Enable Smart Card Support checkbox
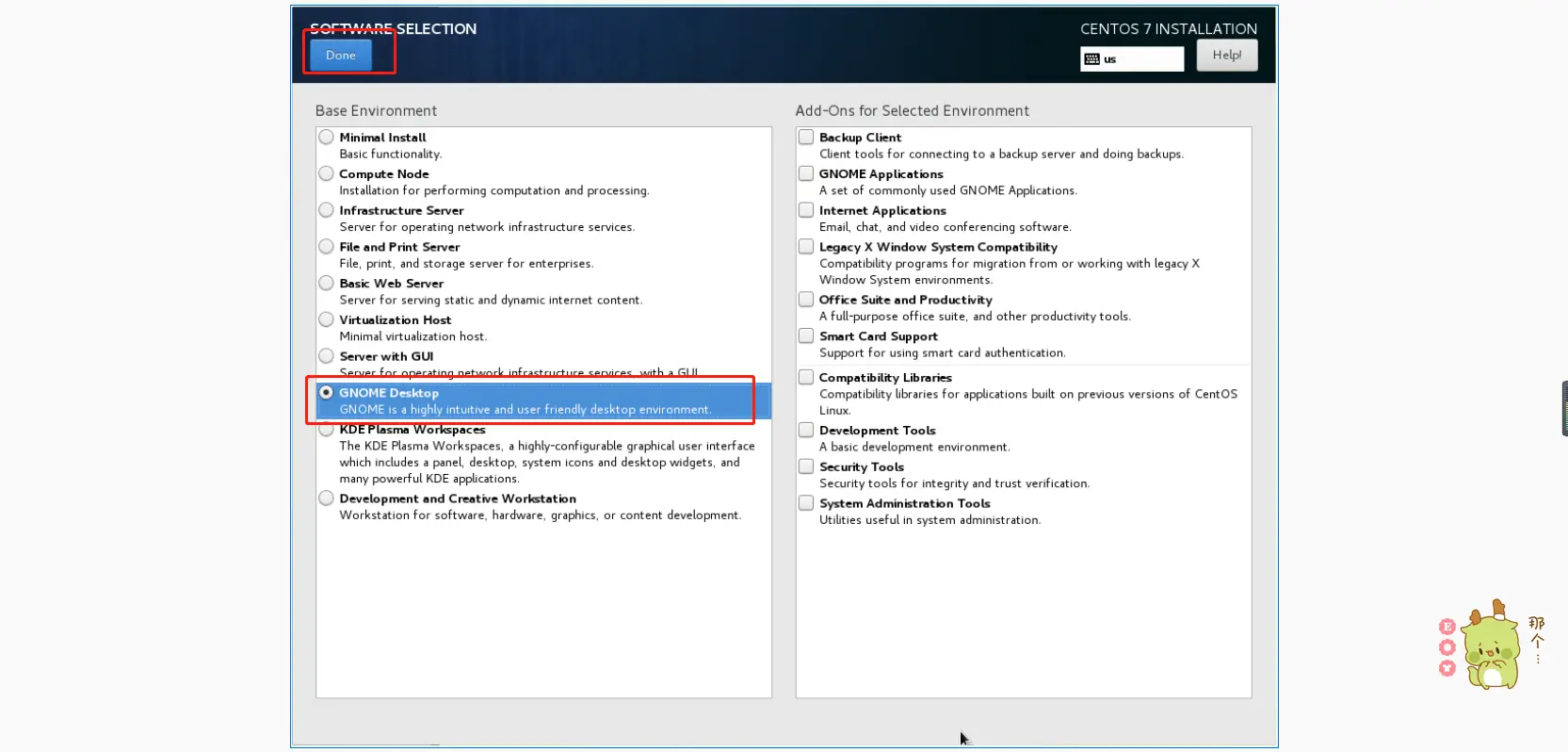The width and height of the screenshot is (1568, 752). pyautogui.click(x=806, y=335)
